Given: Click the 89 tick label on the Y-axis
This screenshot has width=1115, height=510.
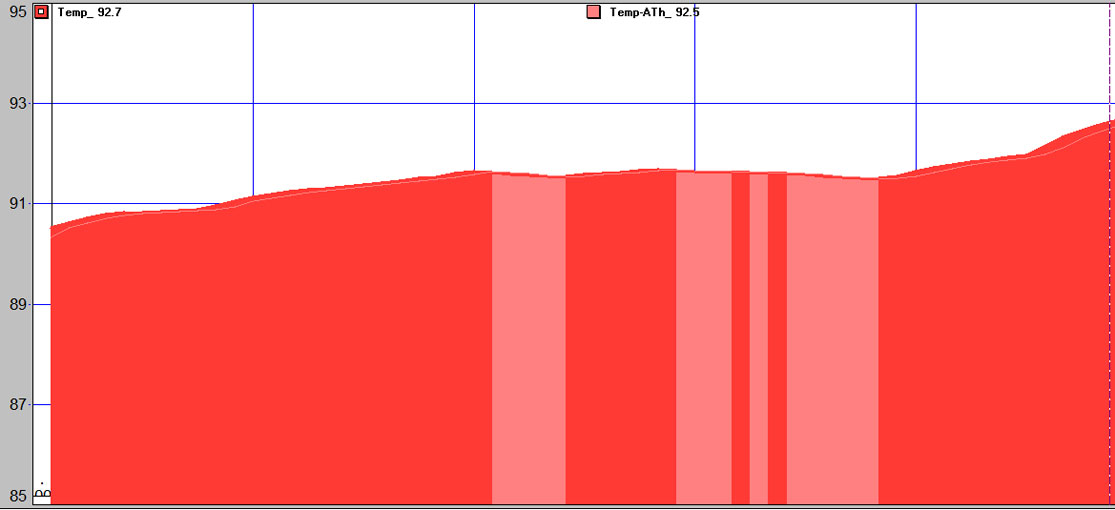Looking at the screenshot, I should click(x=17, y=304).
